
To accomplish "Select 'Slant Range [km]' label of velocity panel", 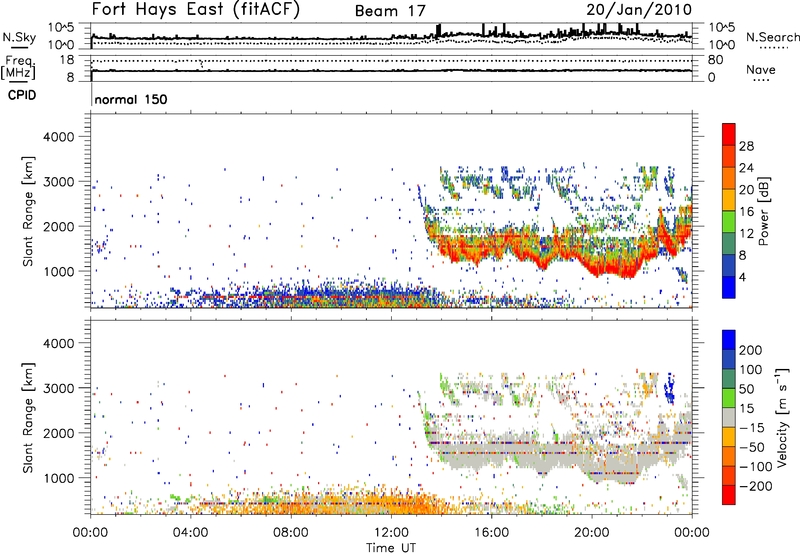I will click(28, 418).
